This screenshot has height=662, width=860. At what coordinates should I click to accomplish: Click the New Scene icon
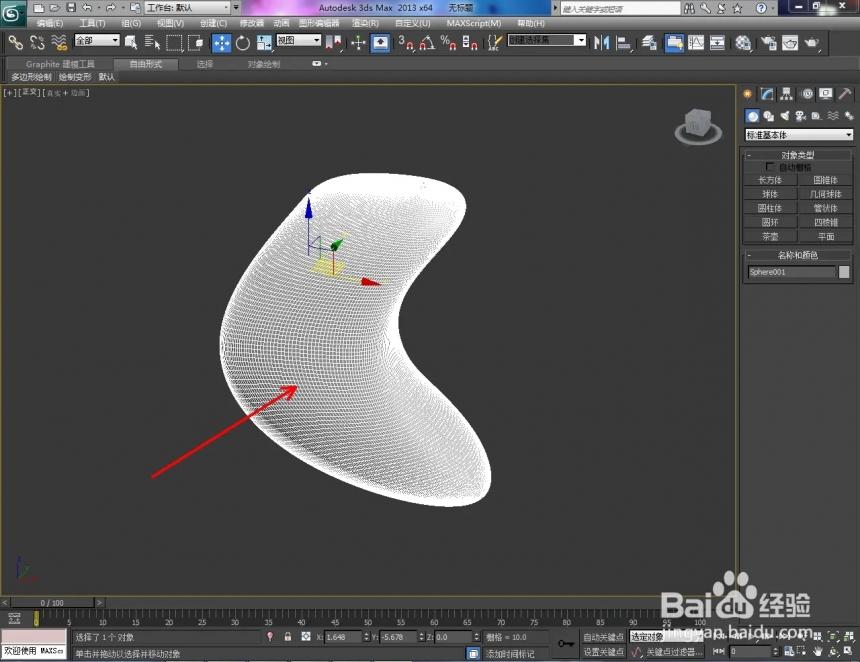[38, 8]
